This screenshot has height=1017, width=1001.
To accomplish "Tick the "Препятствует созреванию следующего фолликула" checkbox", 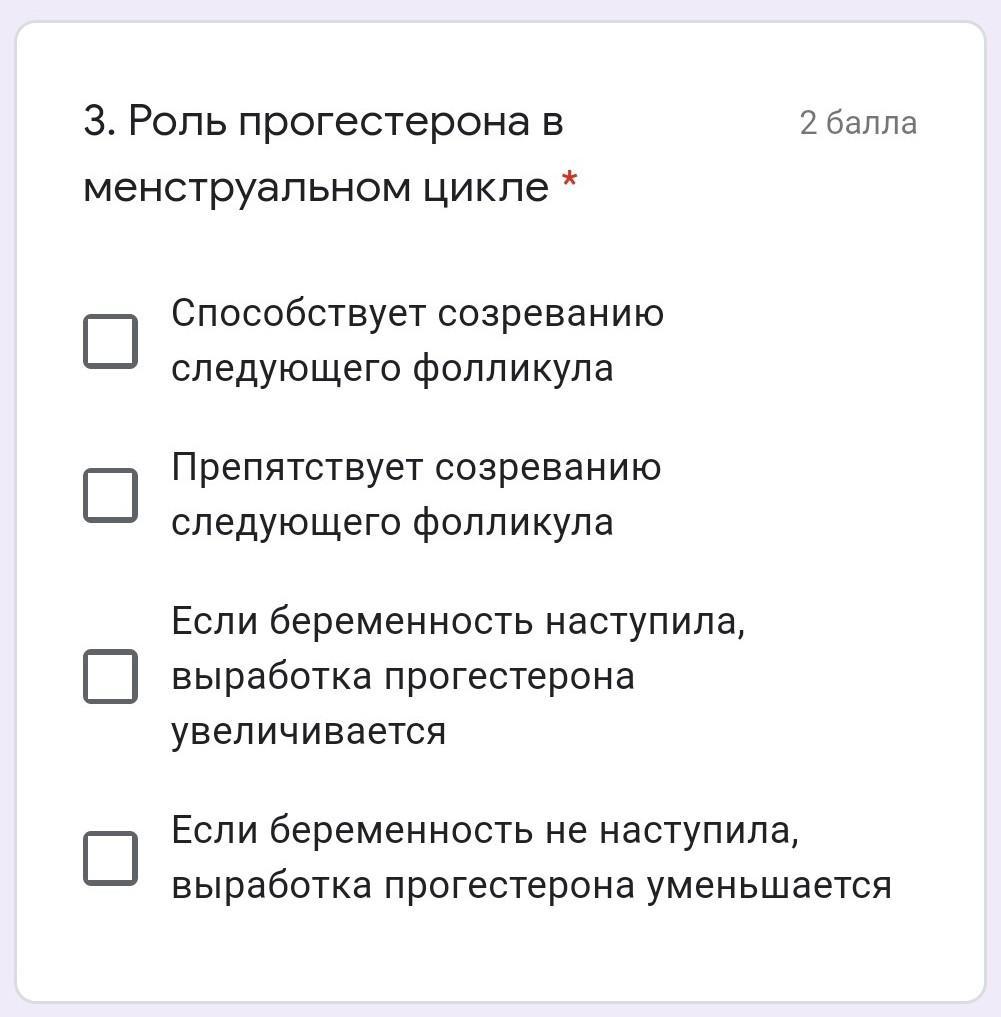I will pos(110,495).
